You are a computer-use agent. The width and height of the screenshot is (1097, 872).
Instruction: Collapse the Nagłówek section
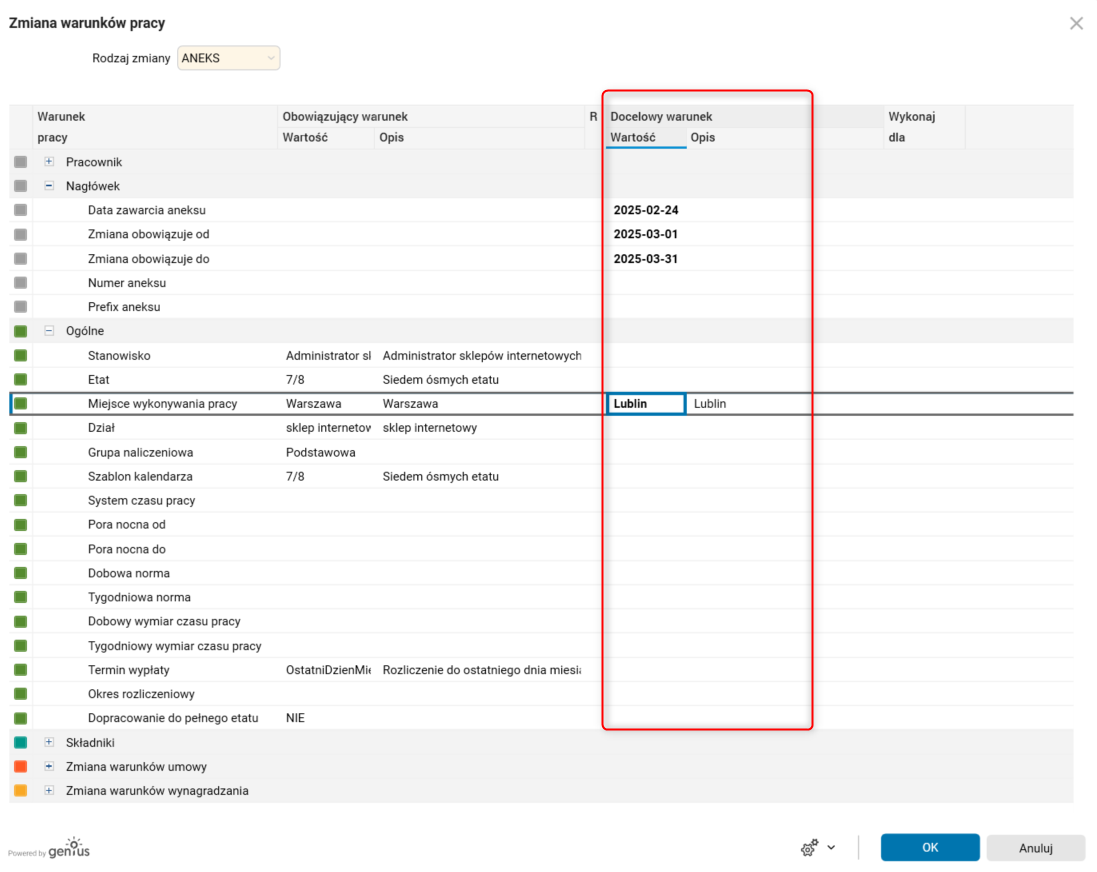point(49,186)
